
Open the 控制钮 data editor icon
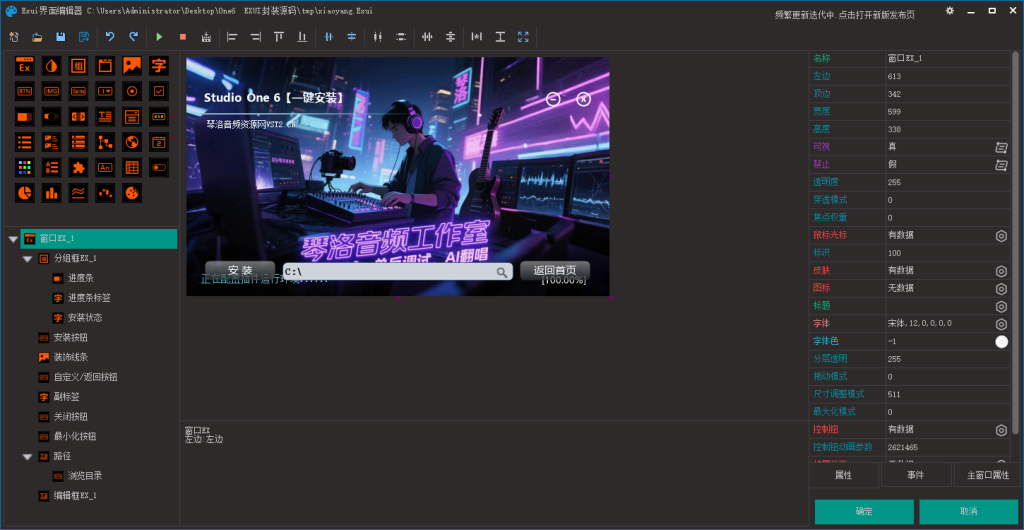coord(1001,429)
